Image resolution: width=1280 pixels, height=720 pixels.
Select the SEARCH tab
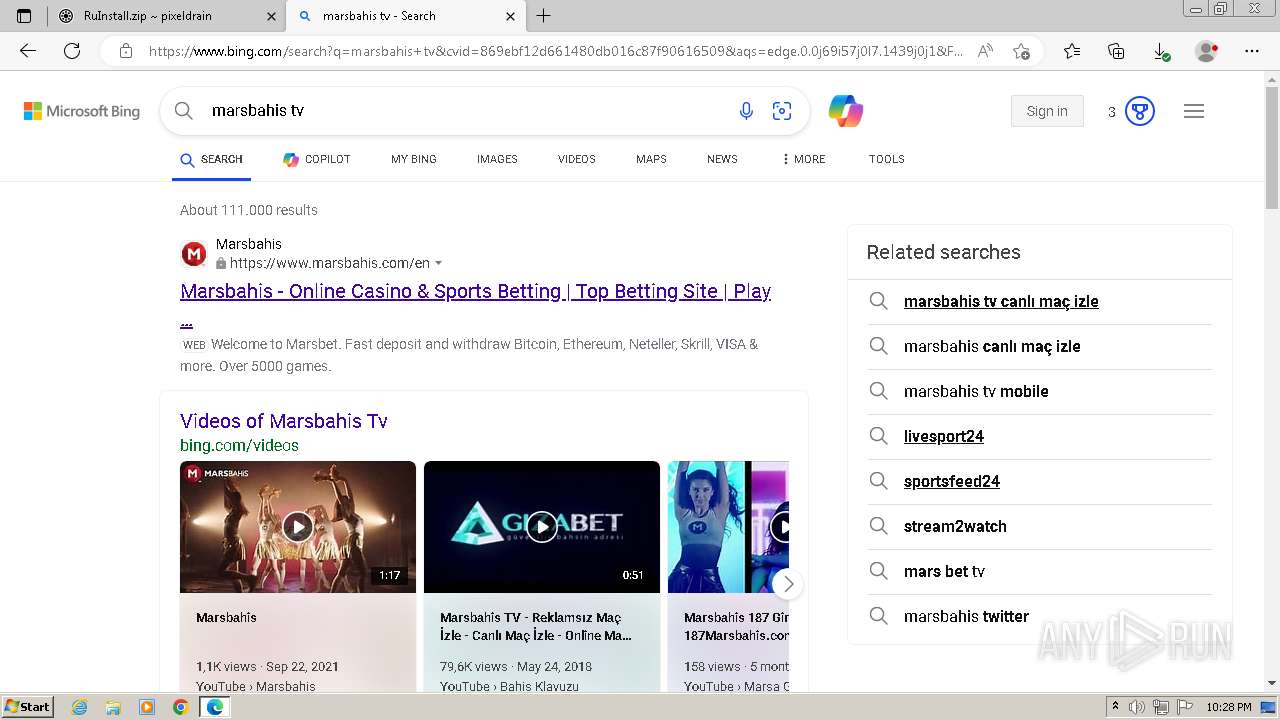[211, 160]
